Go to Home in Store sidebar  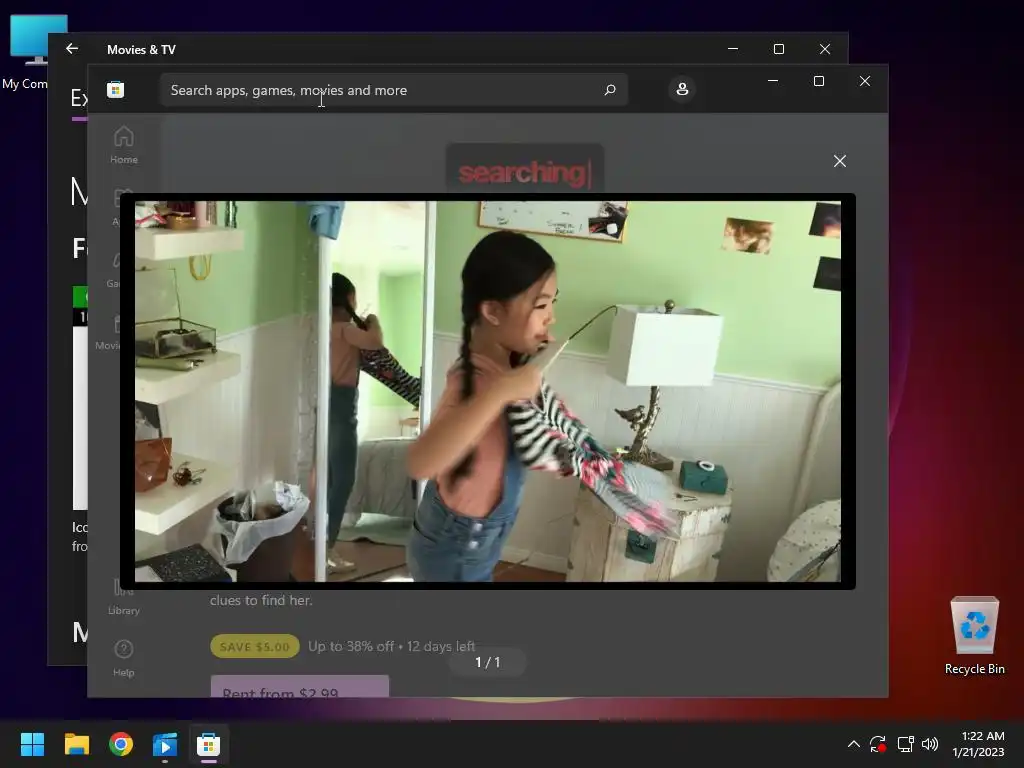point(123,145)
